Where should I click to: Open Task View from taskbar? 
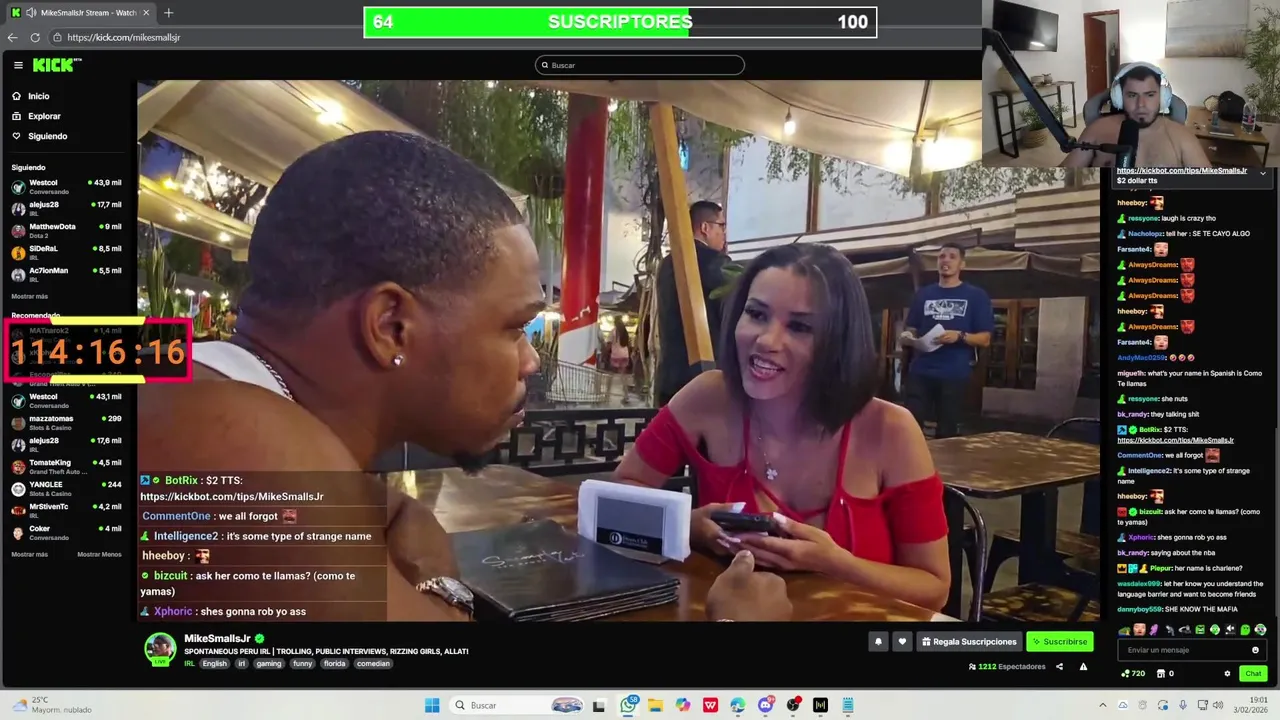coord(599,705)
